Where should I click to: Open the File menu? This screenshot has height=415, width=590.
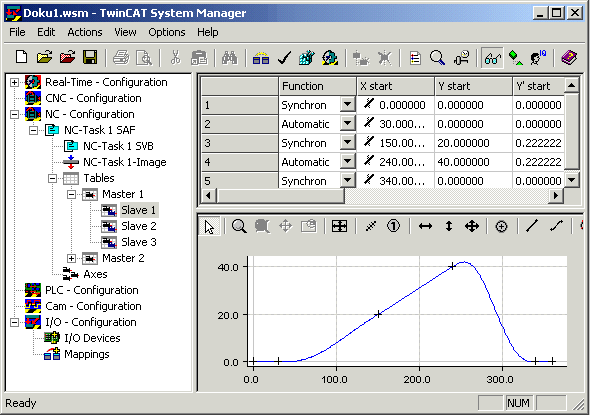tap(17, 32)
